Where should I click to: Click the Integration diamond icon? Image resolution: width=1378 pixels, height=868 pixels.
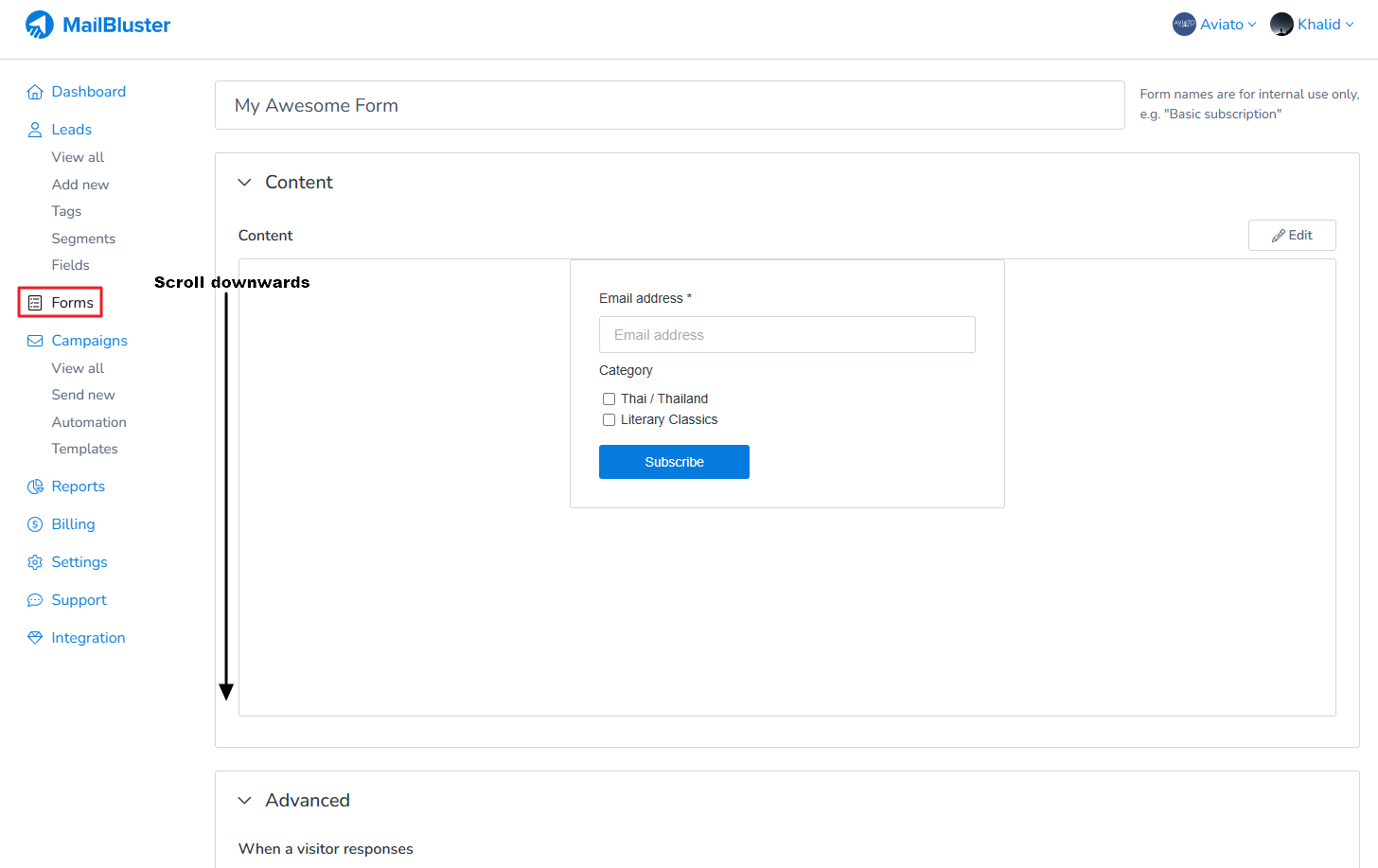35,638
